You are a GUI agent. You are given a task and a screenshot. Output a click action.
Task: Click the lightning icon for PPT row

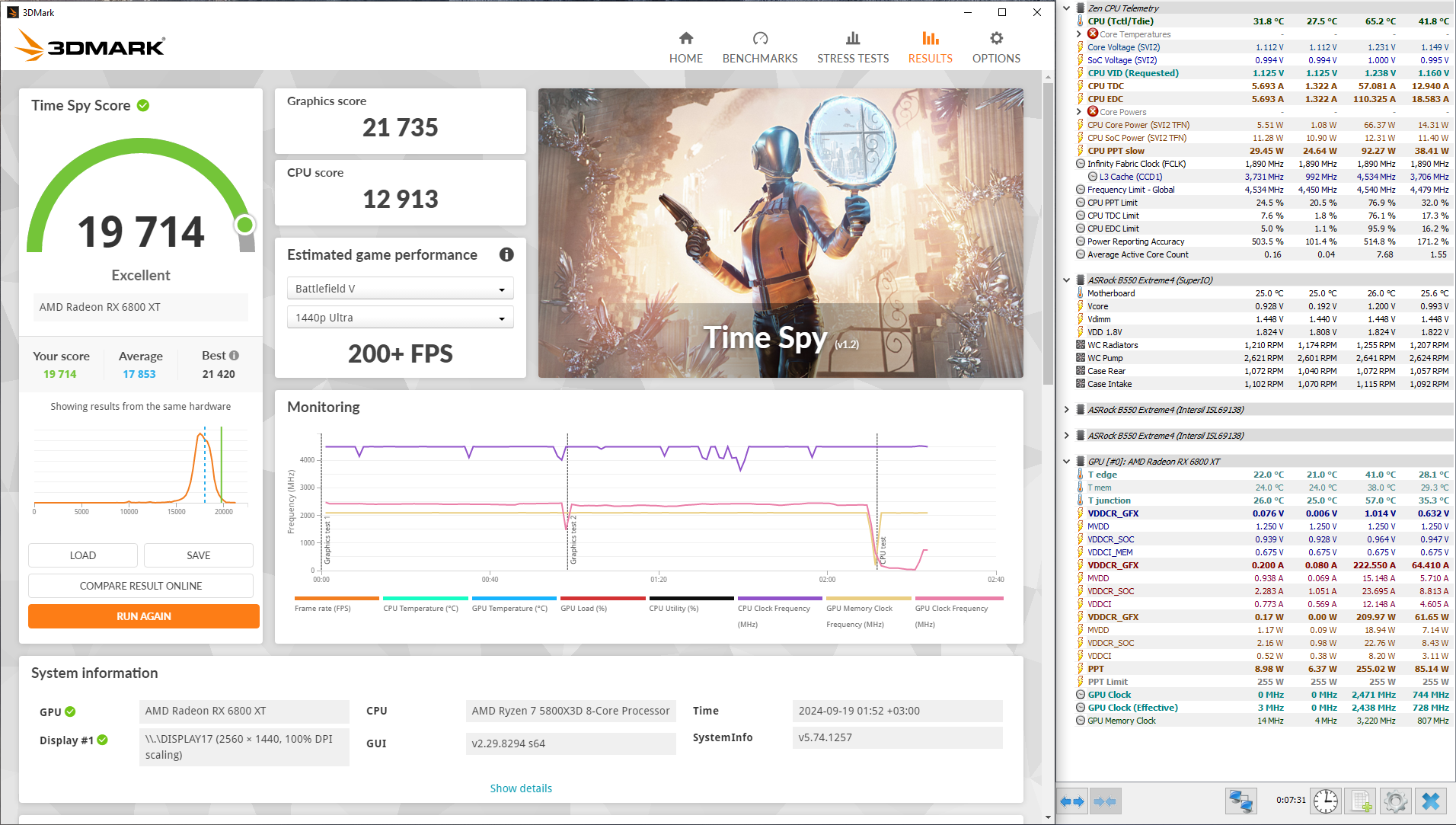(x=1080, y=669)
